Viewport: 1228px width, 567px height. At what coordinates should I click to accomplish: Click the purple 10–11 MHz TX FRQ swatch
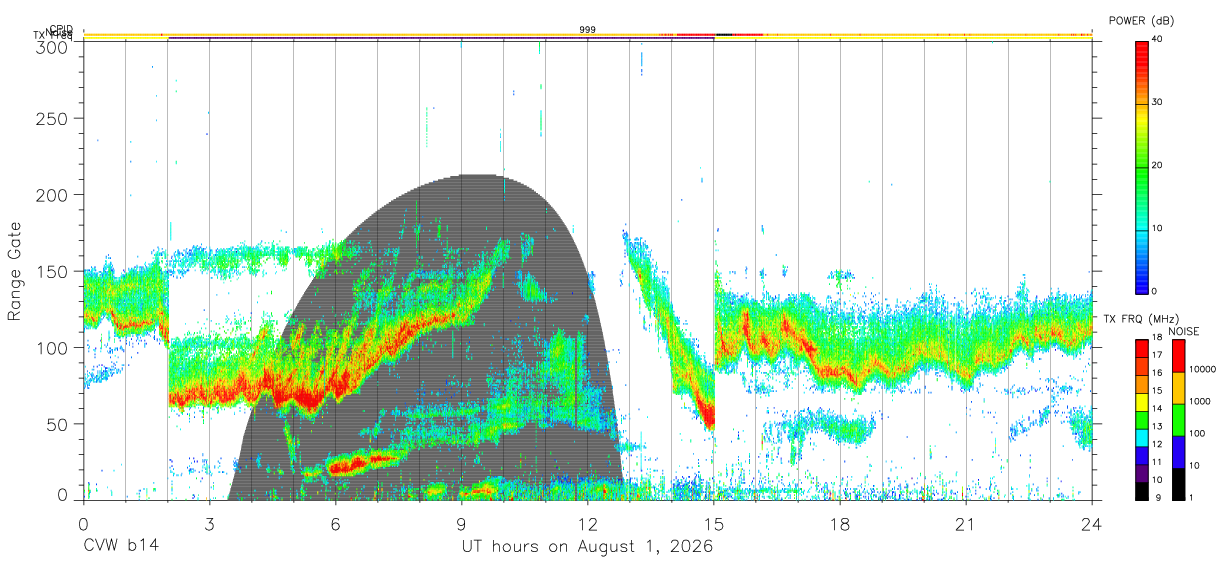[x=1141, y=473]
